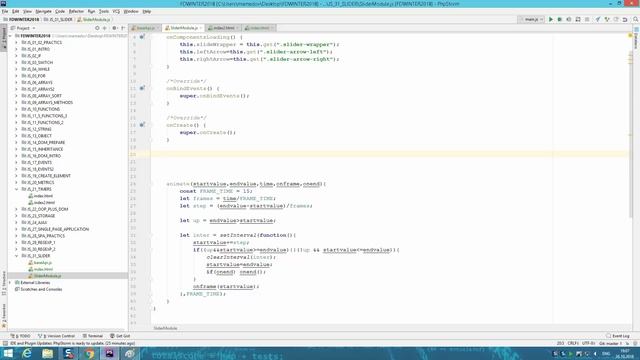Click the locate current file target icon in Project panel
Screen dimensions: 640x360
point(97,28)
